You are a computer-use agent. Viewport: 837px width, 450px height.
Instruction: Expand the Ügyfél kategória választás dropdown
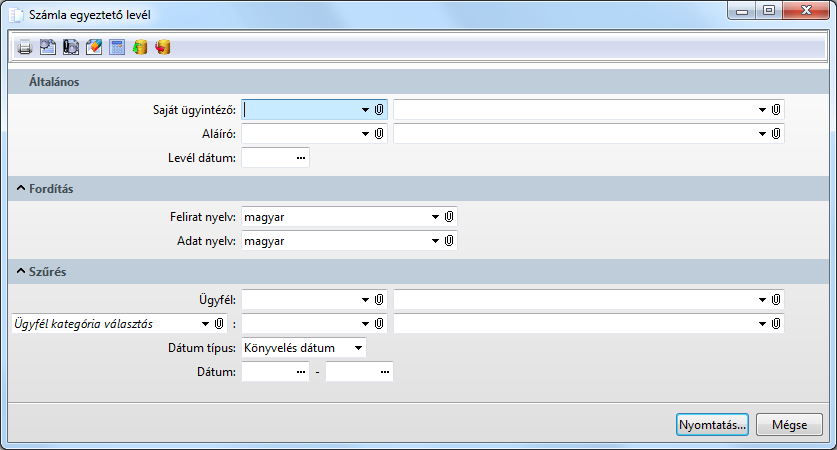[x=204, y=323]
